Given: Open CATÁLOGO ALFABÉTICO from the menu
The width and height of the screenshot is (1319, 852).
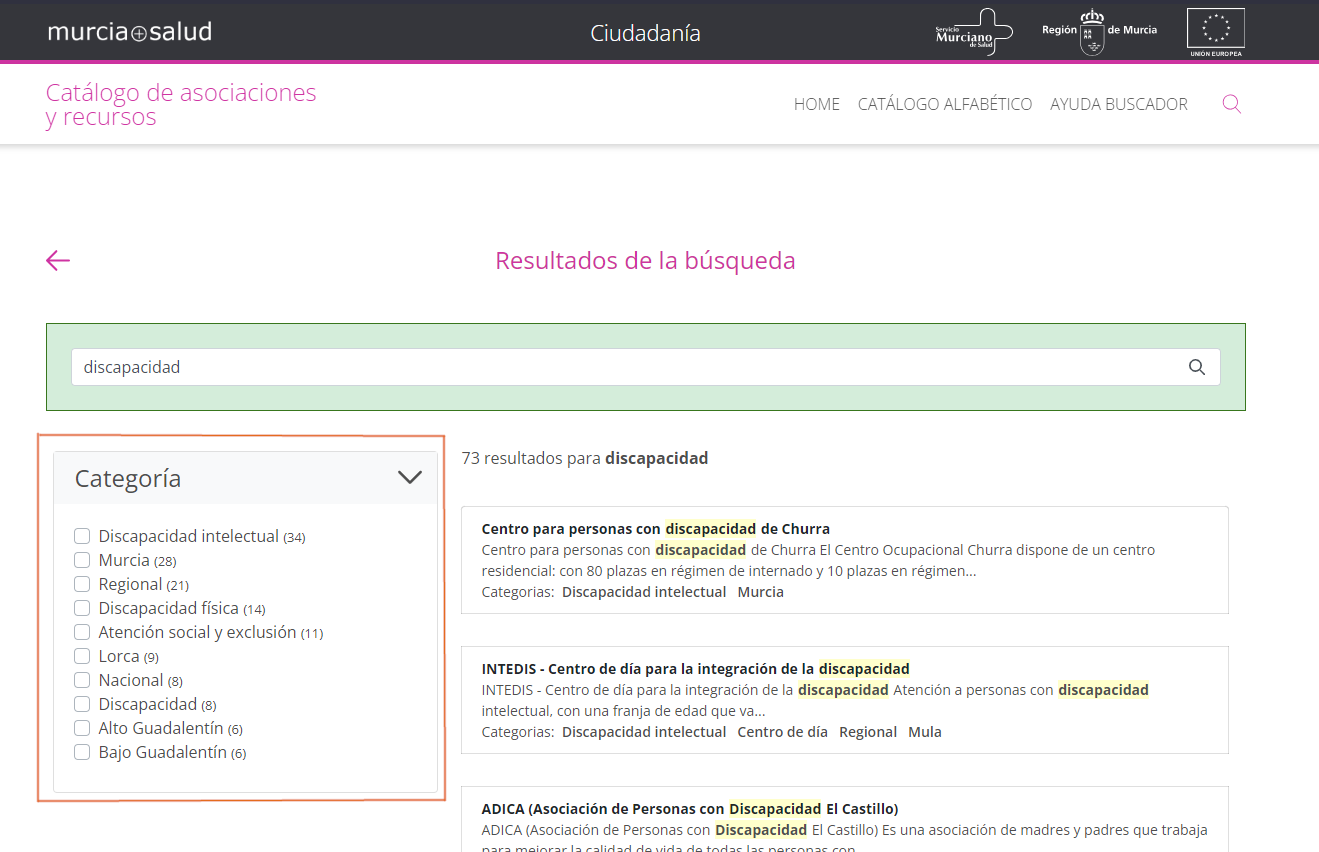Looking at the screenshot, I should (x=944, y=103).
